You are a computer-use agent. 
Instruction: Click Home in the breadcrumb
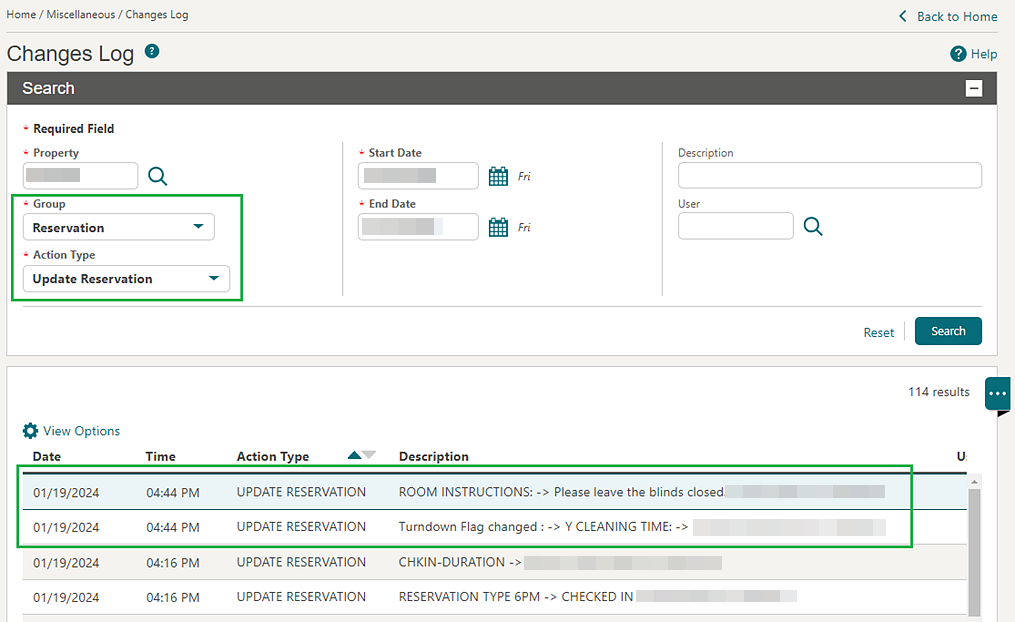click(x=21, y=14)
